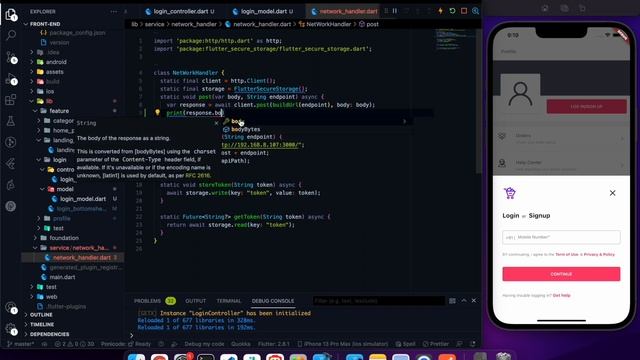640x360 pixels.
Task: Click the Spell status bar item
Action: 406,344
